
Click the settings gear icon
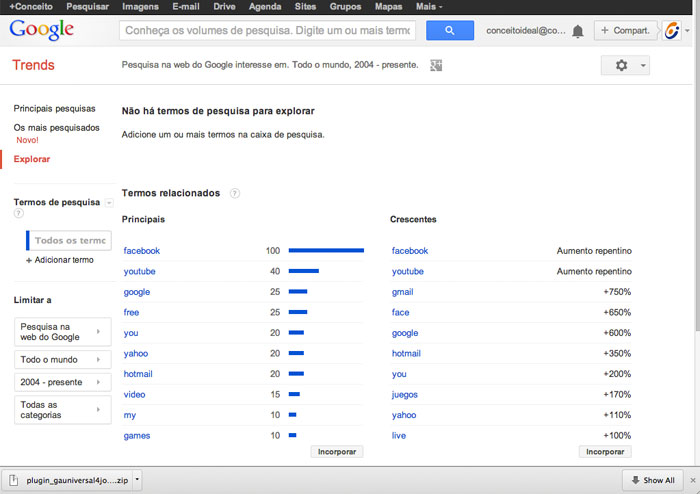pos(621,65)
